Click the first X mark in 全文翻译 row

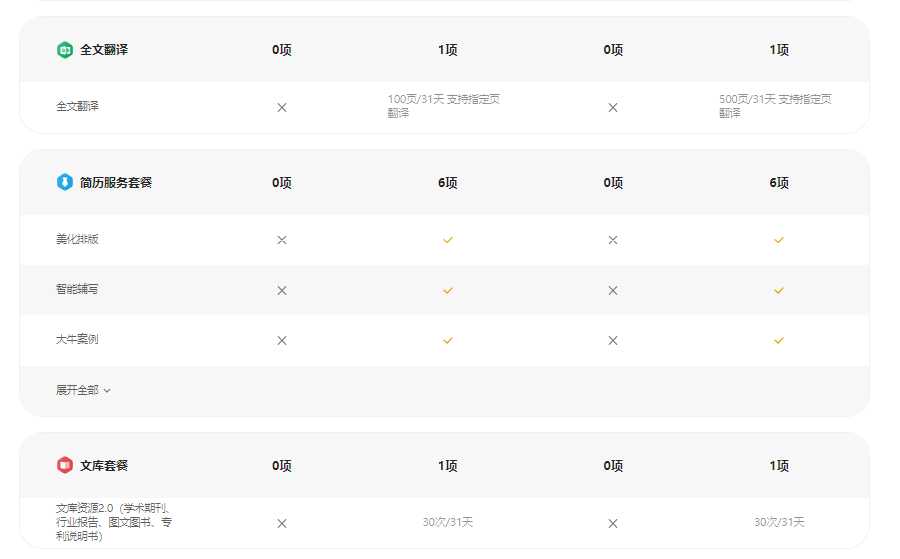pos(282,107)
